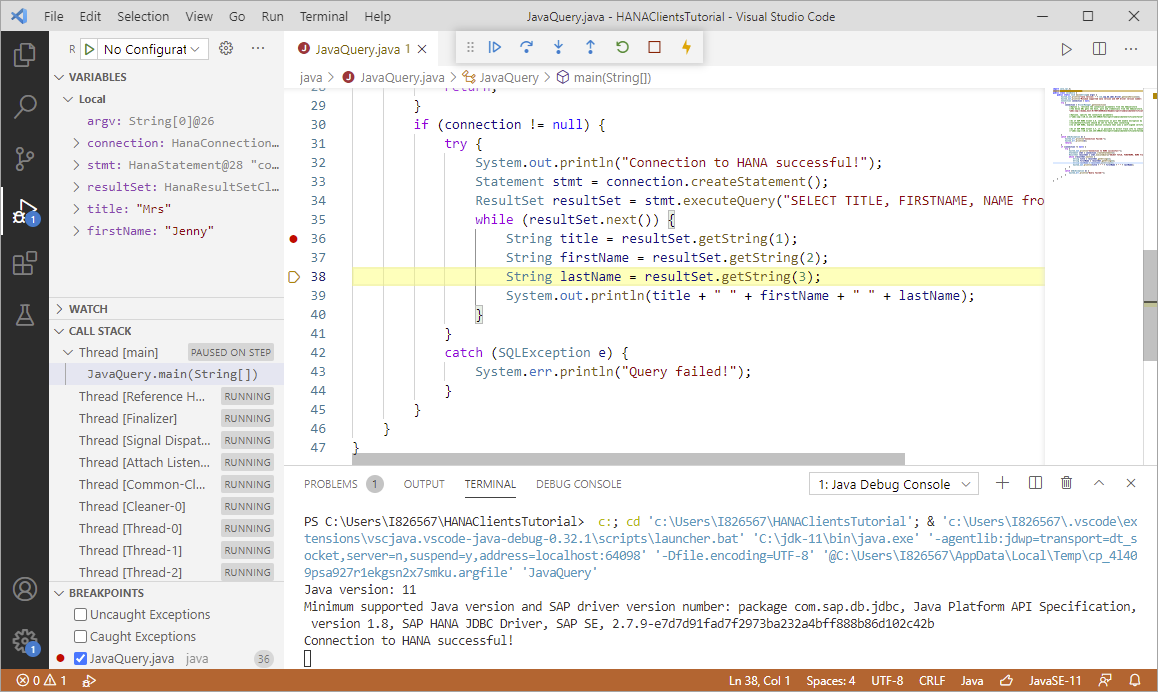
Task: Split the terminal panel
Action: point(1035,483)
